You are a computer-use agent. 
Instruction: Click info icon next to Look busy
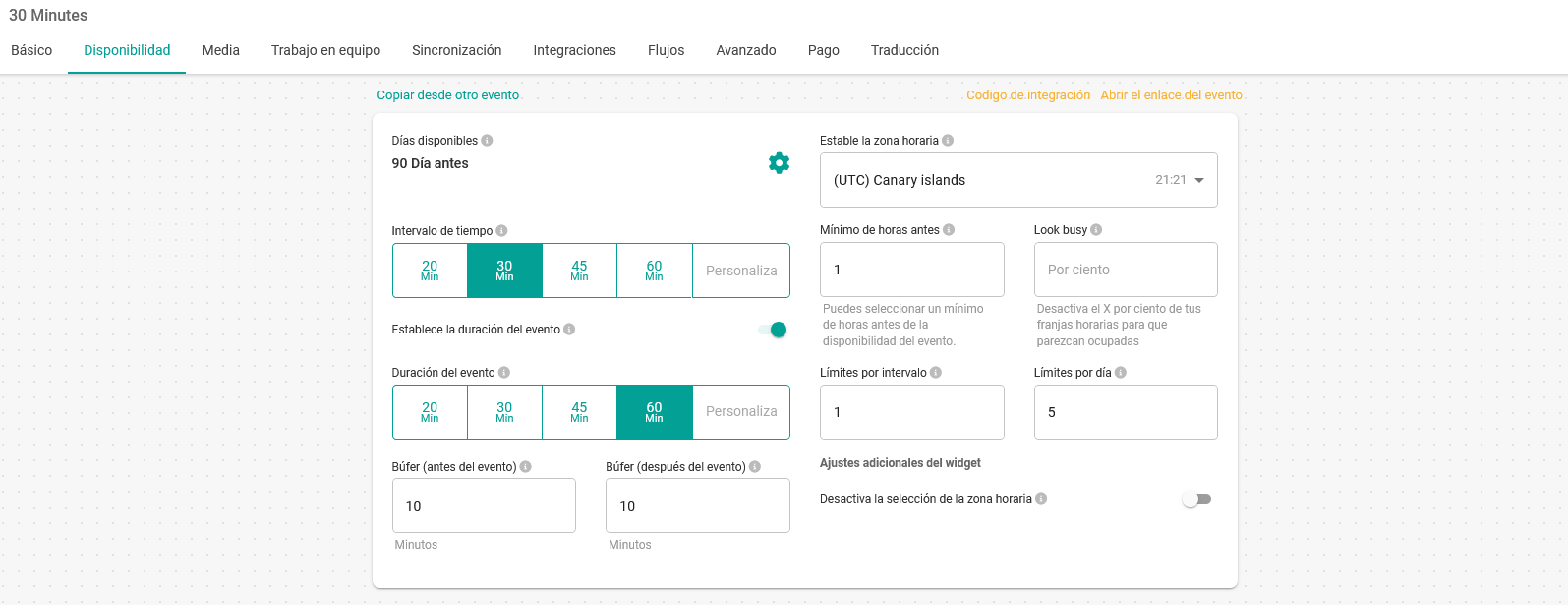click(x=1096, y=230)
